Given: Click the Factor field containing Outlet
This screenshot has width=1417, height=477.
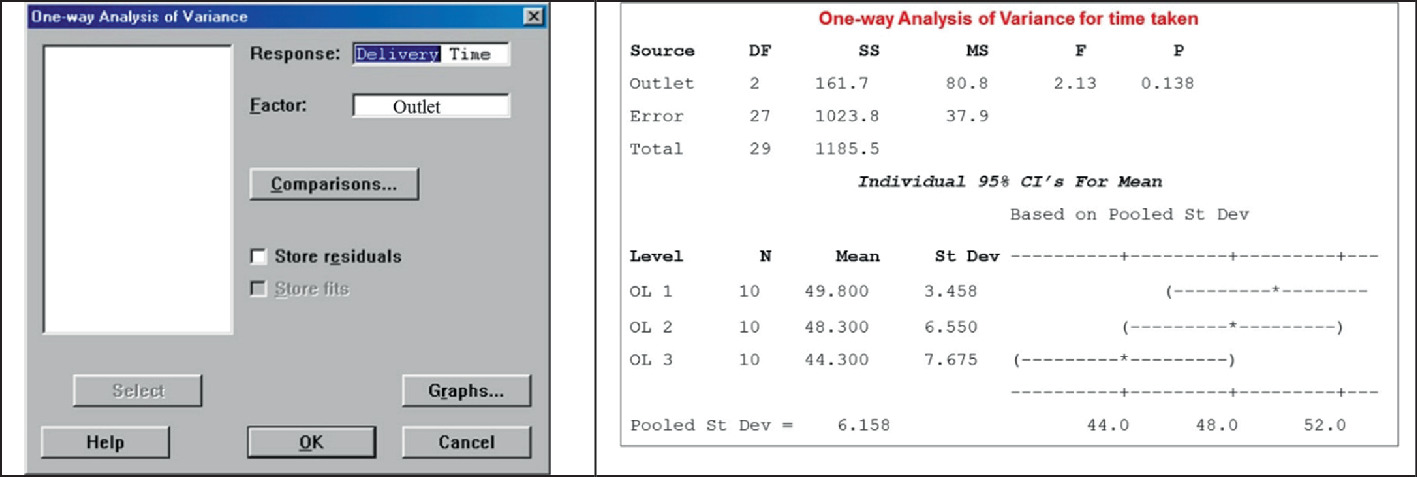Looking at the screenshot, I should 431,106.
